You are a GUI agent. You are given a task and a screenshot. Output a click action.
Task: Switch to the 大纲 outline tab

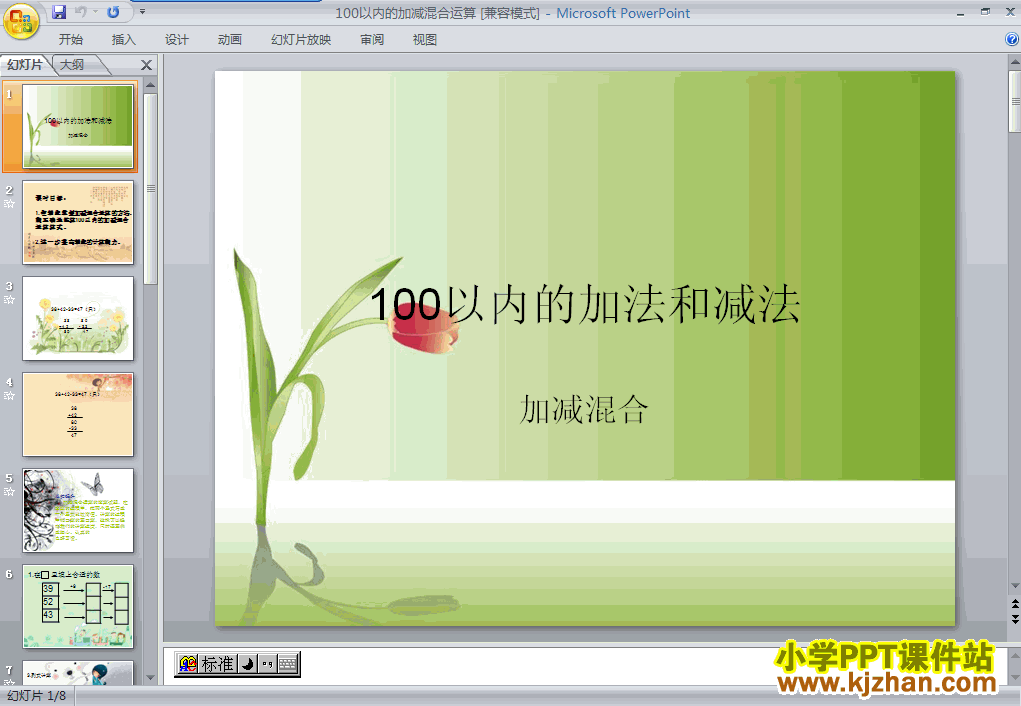coord(72,64)
